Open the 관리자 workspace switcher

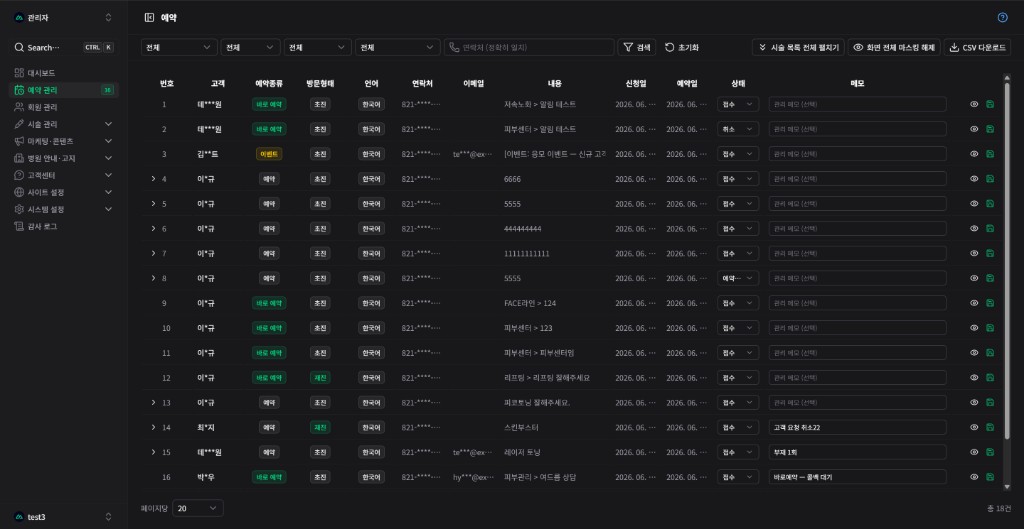63,18
